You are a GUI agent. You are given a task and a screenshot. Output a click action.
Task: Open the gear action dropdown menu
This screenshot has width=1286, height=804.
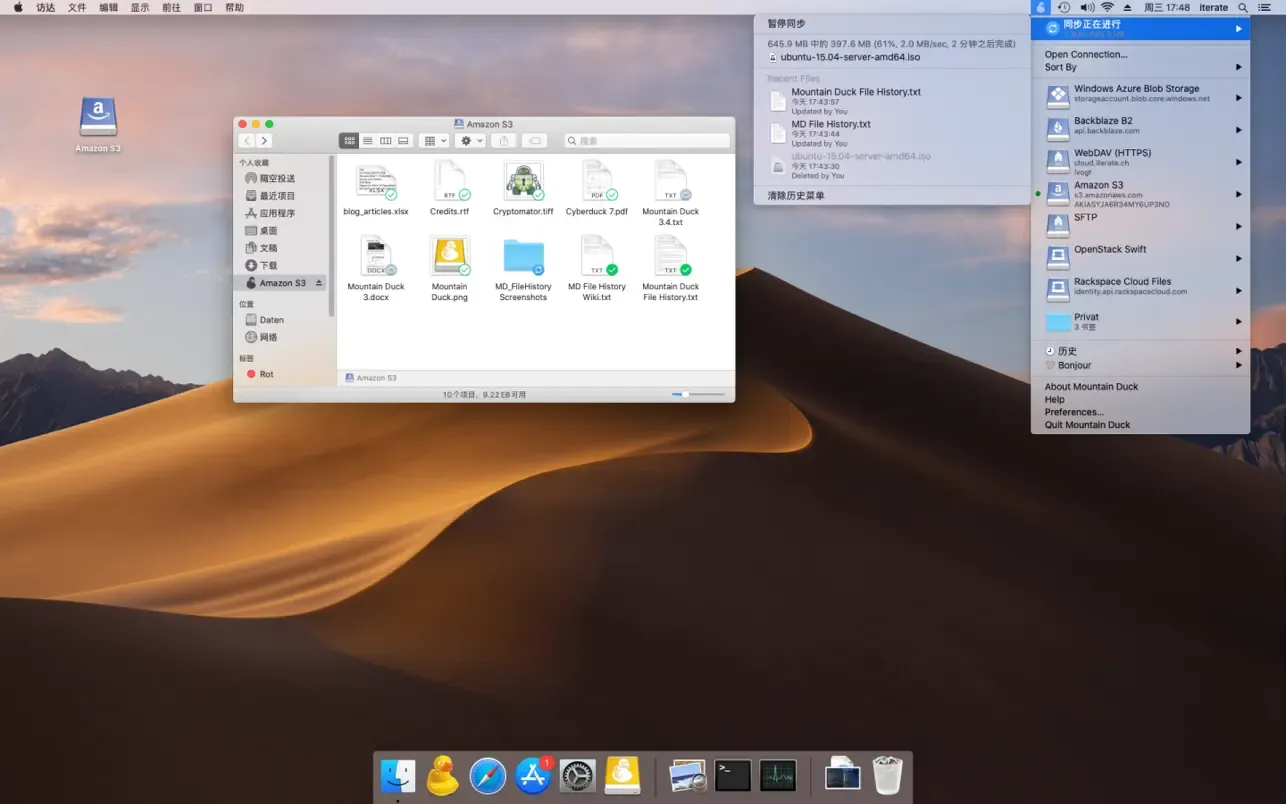(470, 141)
